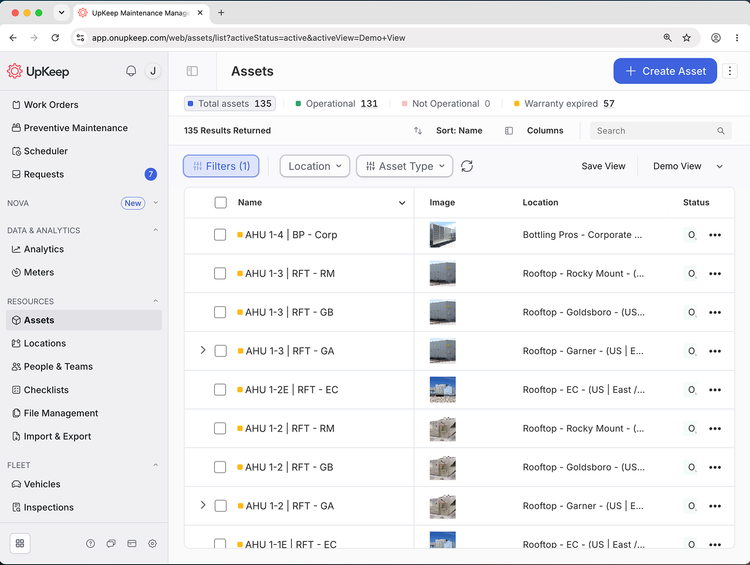The height and width of the screenshot is (565, 750).
Task: Check the AHU 1-3 | RFT - GA row
Action: click(221, 351)
